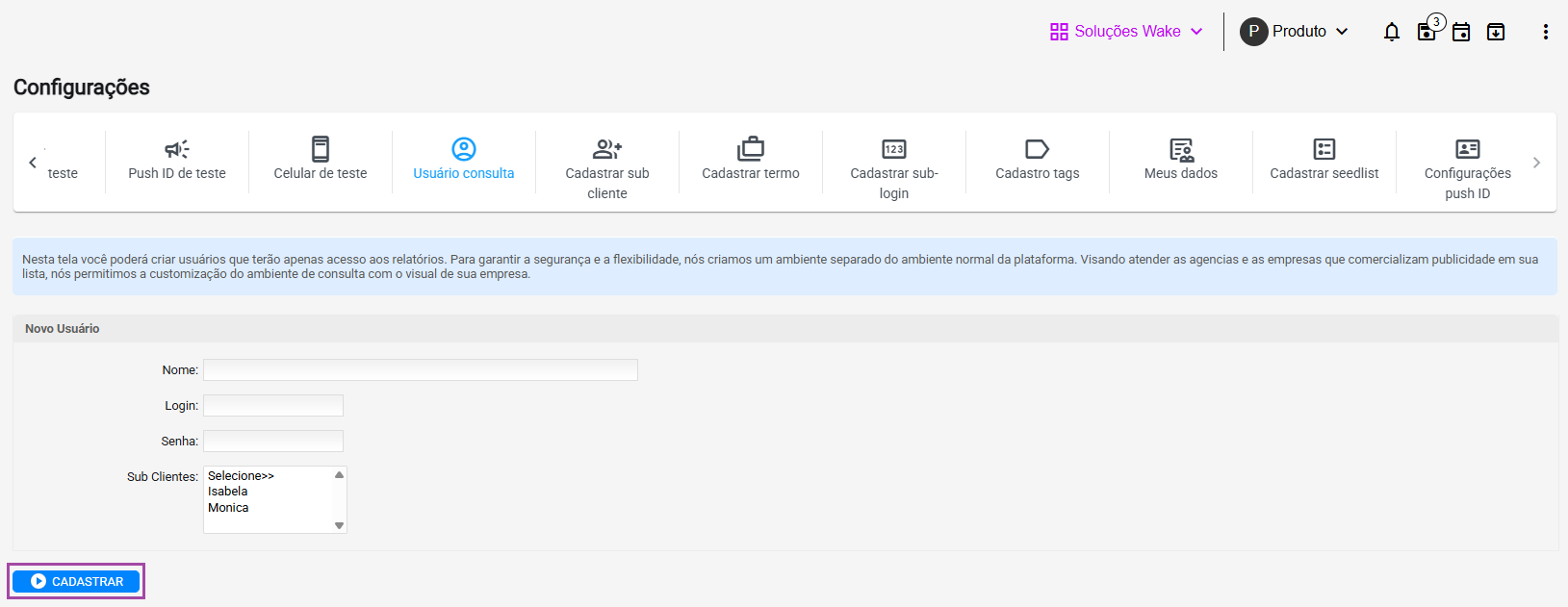
Task: Click the CADASTRAR button
Action: tap(76, 581)
